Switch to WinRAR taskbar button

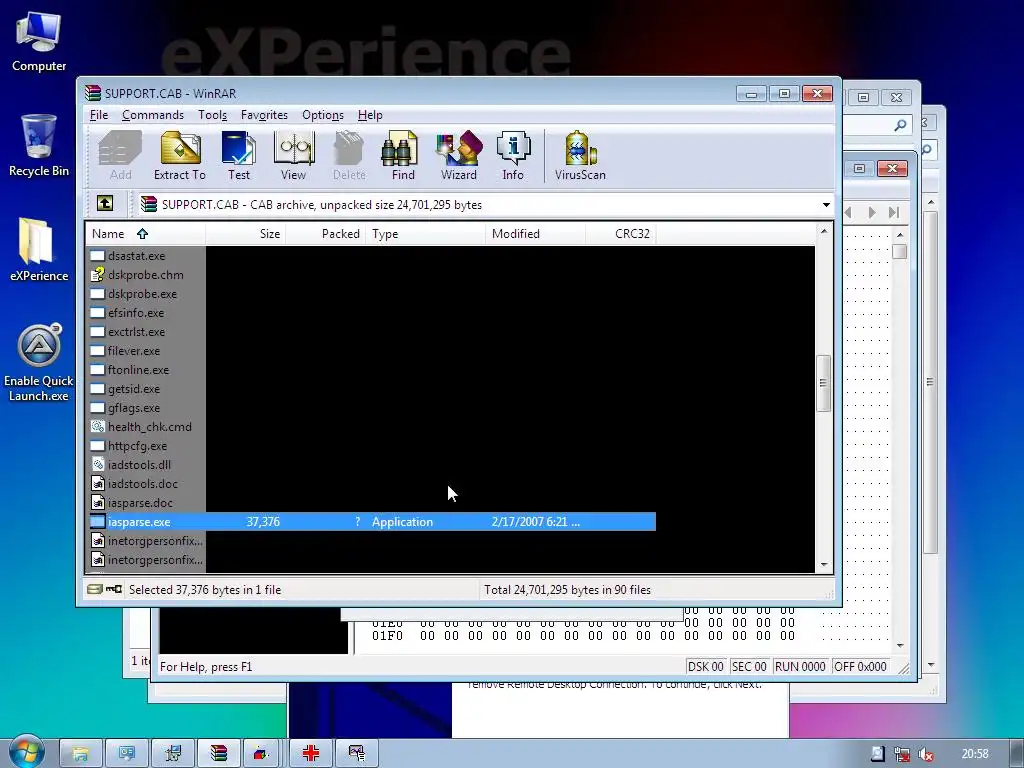218,753
